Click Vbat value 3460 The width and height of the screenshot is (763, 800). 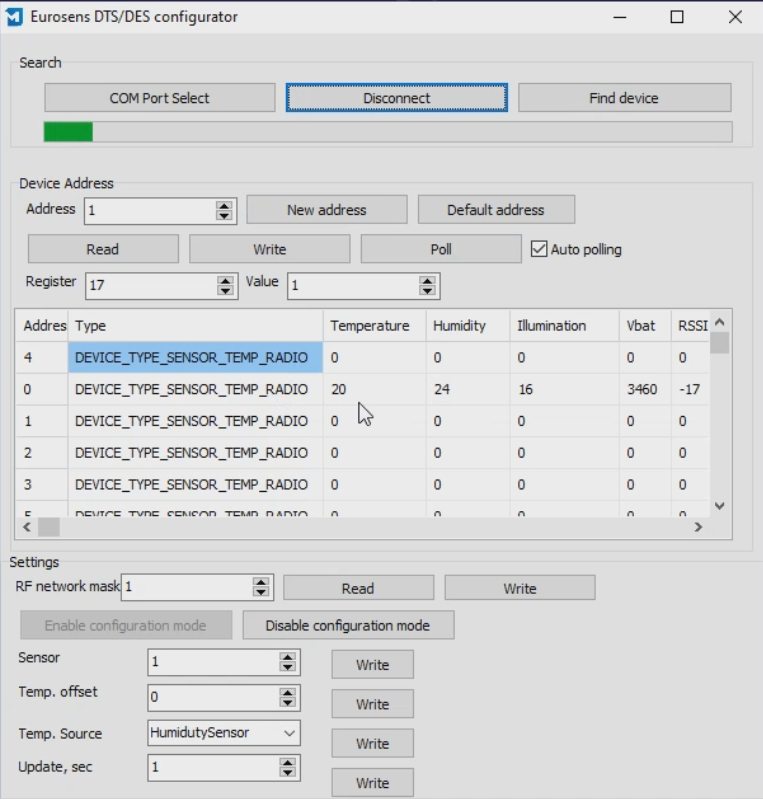click(x=642, y=389)
